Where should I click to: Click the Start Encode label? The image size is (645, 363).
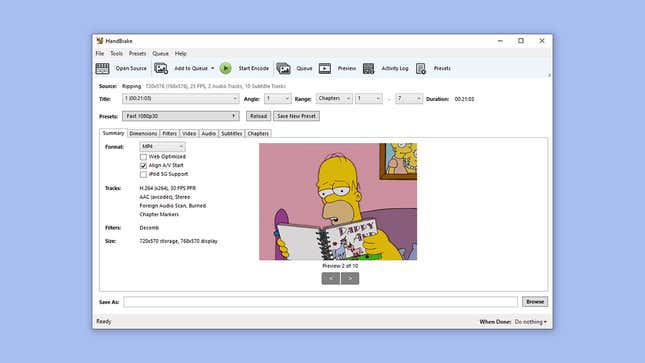point(253,68)
